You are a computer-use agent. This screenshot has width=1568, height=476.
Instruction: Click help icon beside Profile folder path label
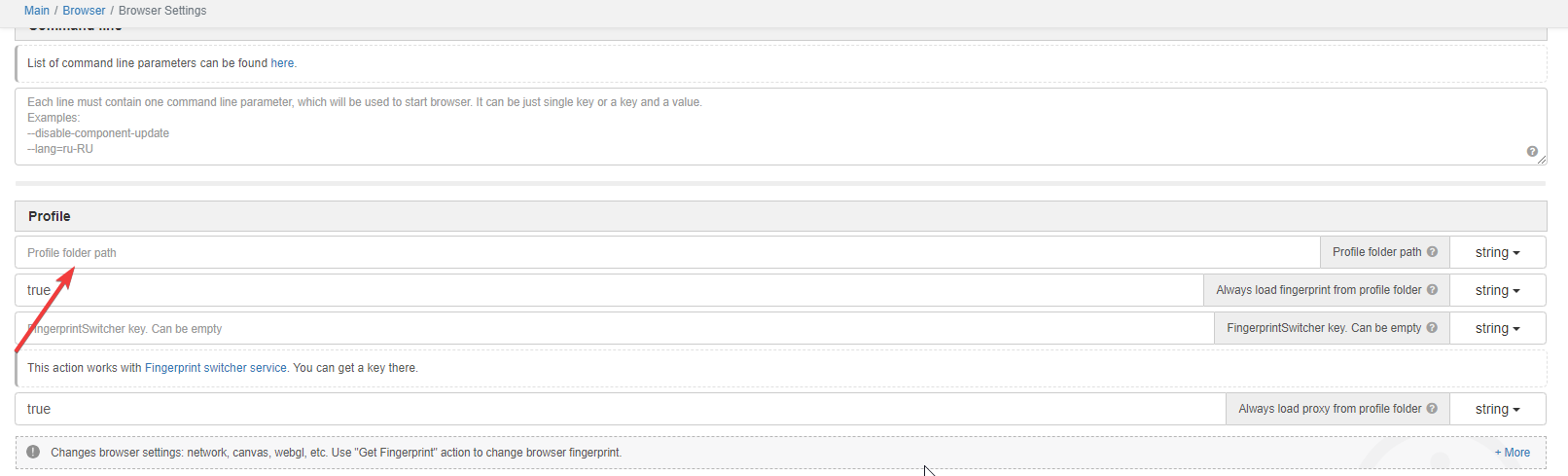point(1432,252)
